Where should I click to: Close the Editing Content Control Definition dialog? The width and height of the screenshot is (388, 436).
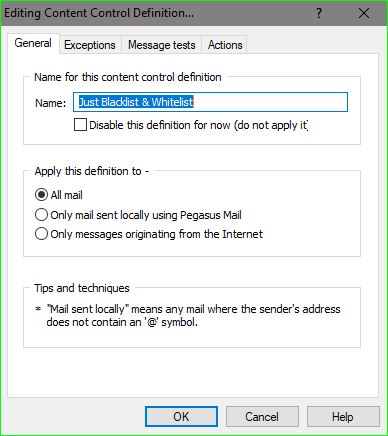coord(364,13)
